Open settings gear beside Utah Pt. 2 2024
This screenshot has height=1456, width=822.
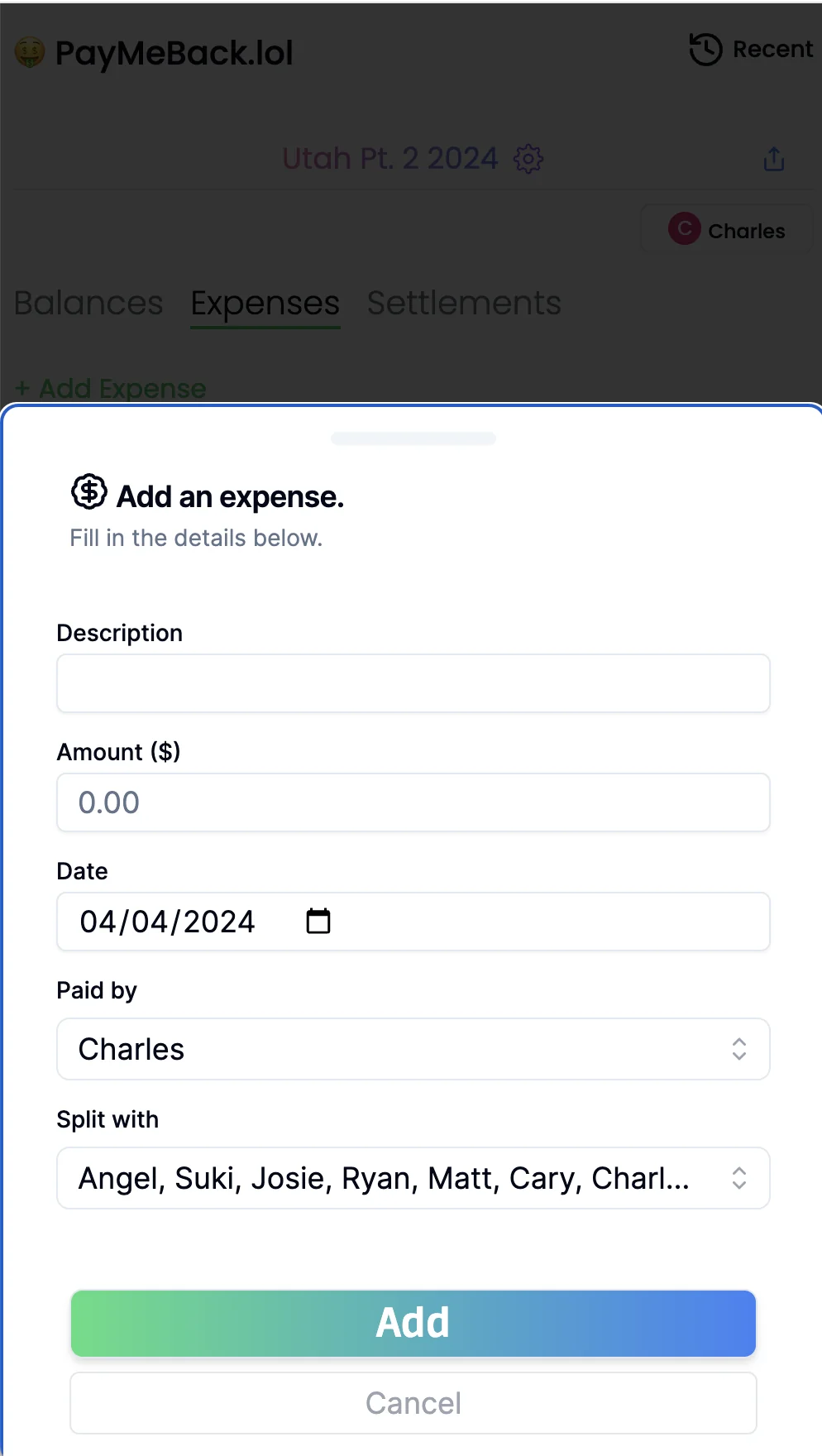click(528, 159)
